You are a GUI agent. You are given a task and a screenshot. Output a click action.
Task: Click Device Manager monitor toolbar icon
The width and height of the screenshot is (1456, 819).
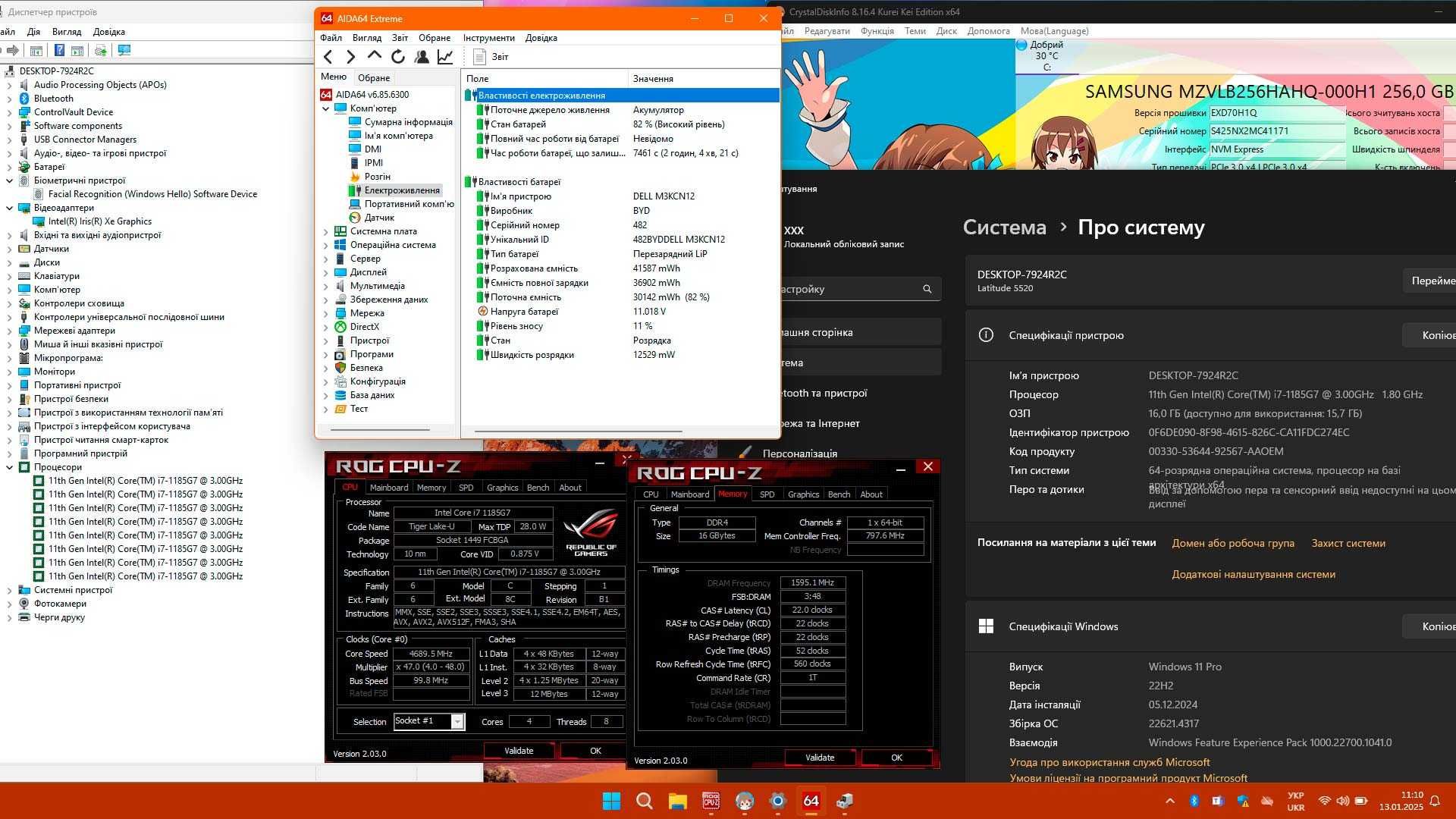124,50
